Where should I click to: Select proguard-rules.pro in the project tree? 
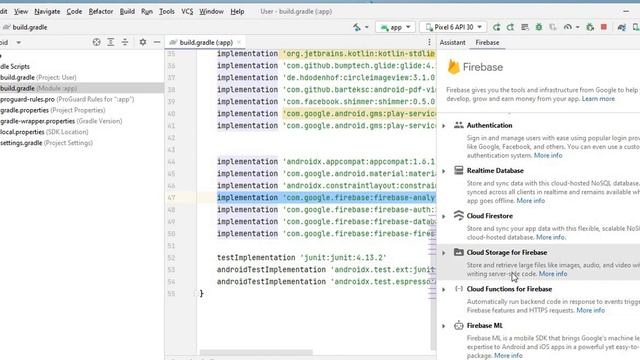[67, 99]
